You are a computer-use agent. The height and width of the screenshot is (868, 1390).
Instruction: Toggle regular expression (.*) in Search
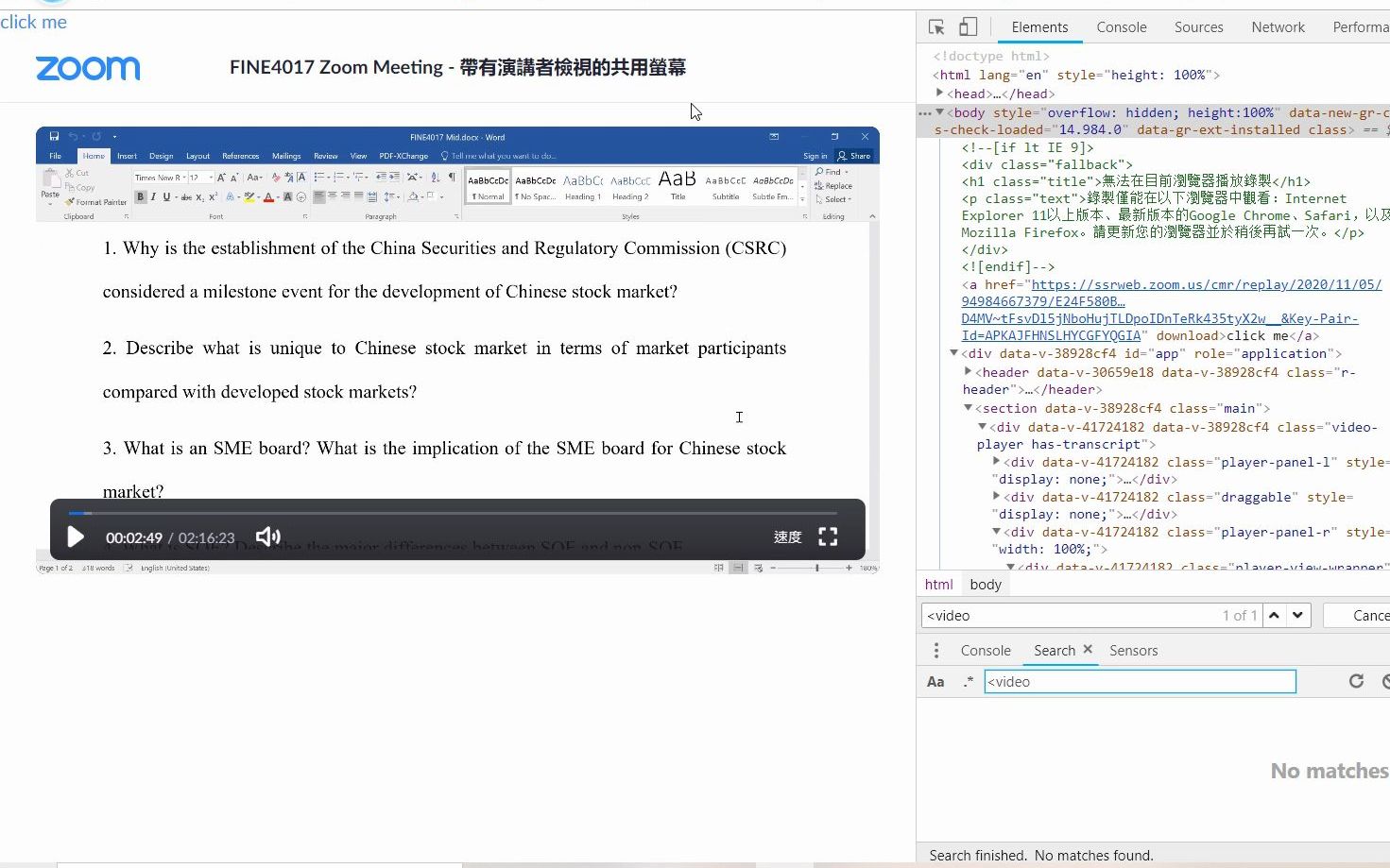[x=969, y=682]
